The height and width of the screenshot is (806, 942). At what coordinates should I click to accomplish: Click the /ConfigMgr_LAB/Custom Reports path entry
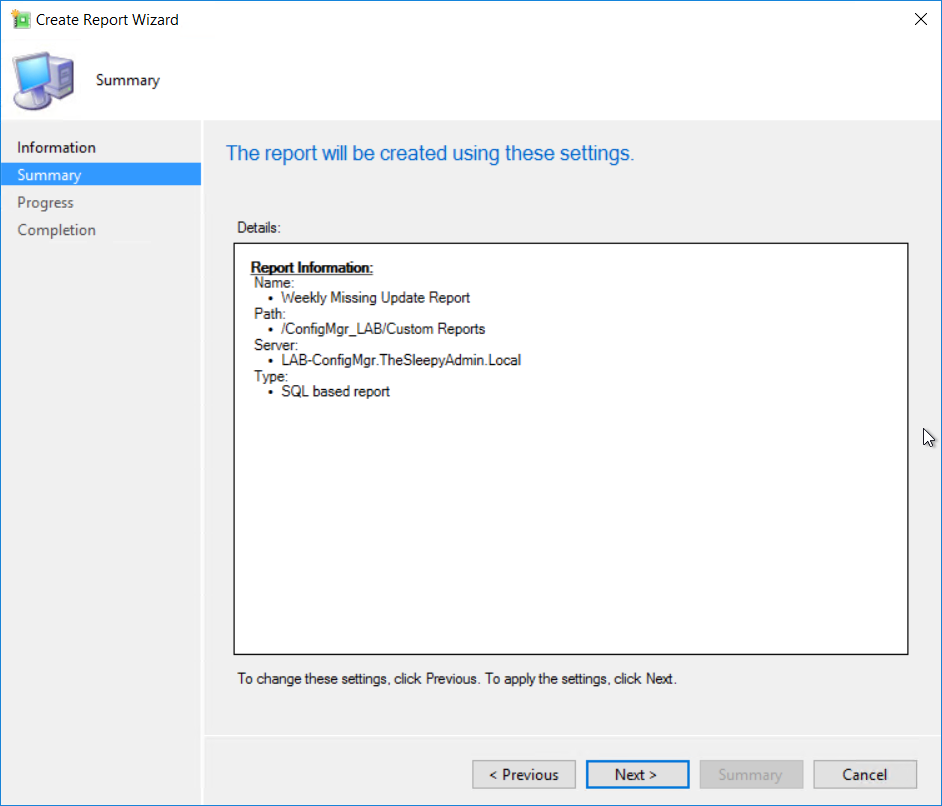383,329
